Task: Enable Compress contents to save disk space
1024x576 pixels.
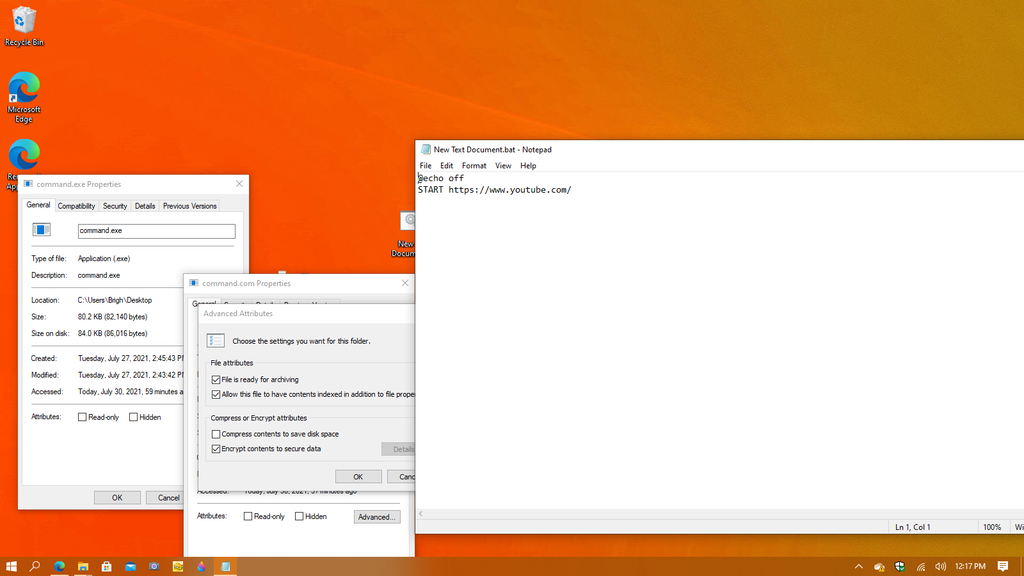Action: coord(216,434)
